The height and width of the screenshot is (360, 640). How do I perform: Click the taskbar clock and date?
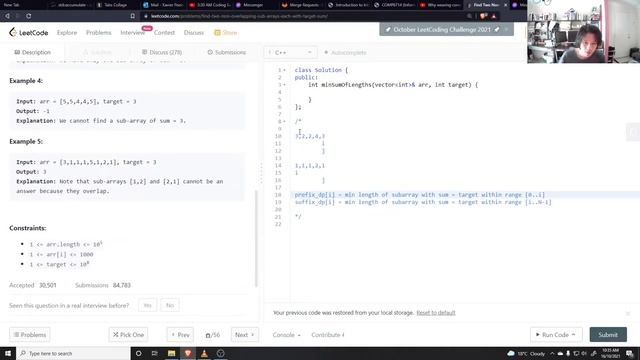pos(610,353)
